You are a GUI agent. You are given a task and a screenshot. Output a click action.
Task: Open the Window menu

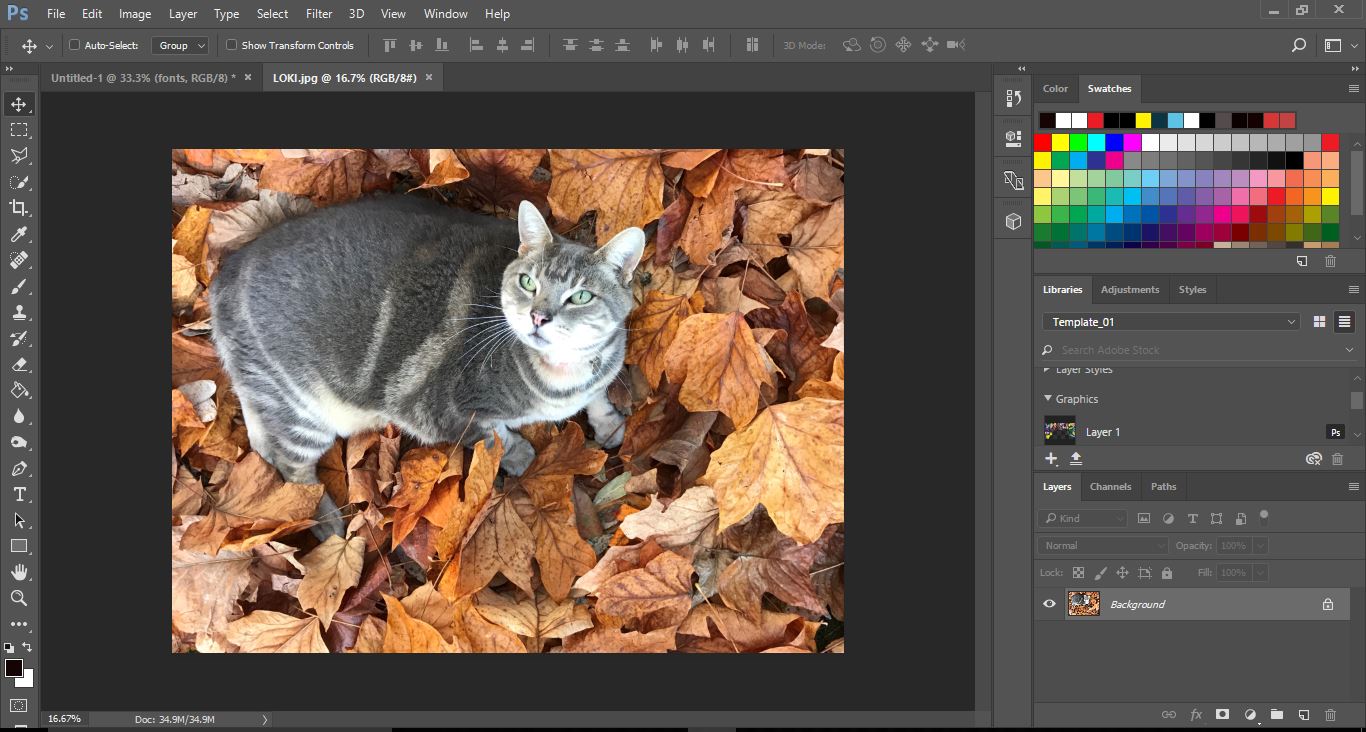click(x=446, y=14)
